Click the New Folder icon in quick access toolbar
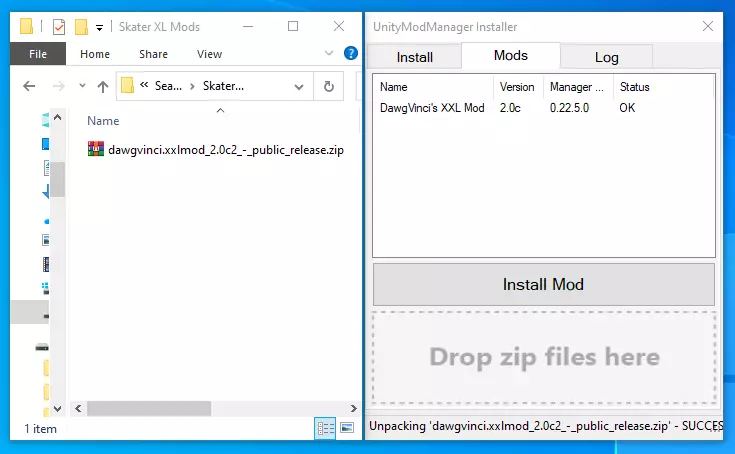 click(x=81, y=27)
